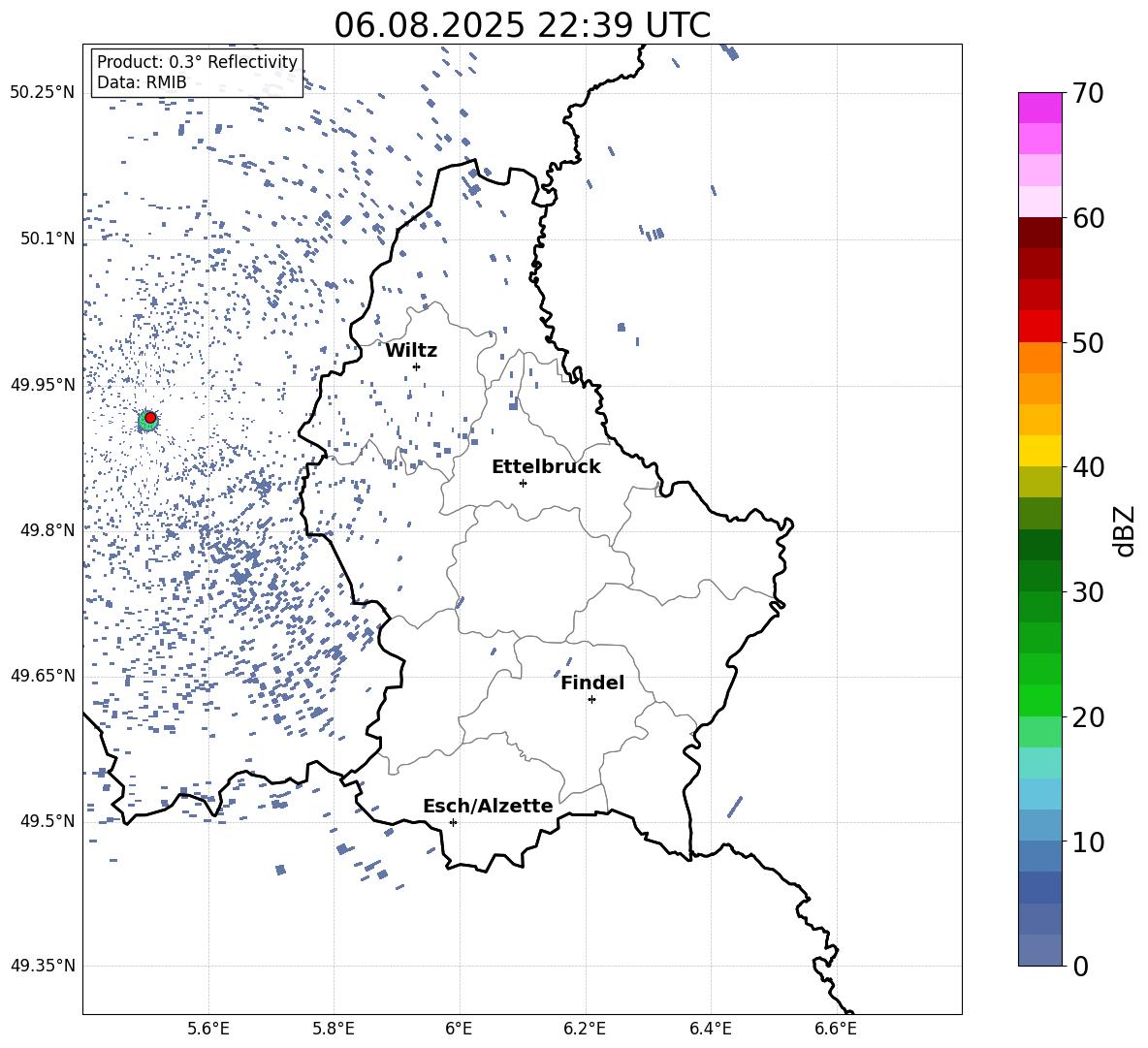Click the Data: RMIB text

[x=142, y=82]
